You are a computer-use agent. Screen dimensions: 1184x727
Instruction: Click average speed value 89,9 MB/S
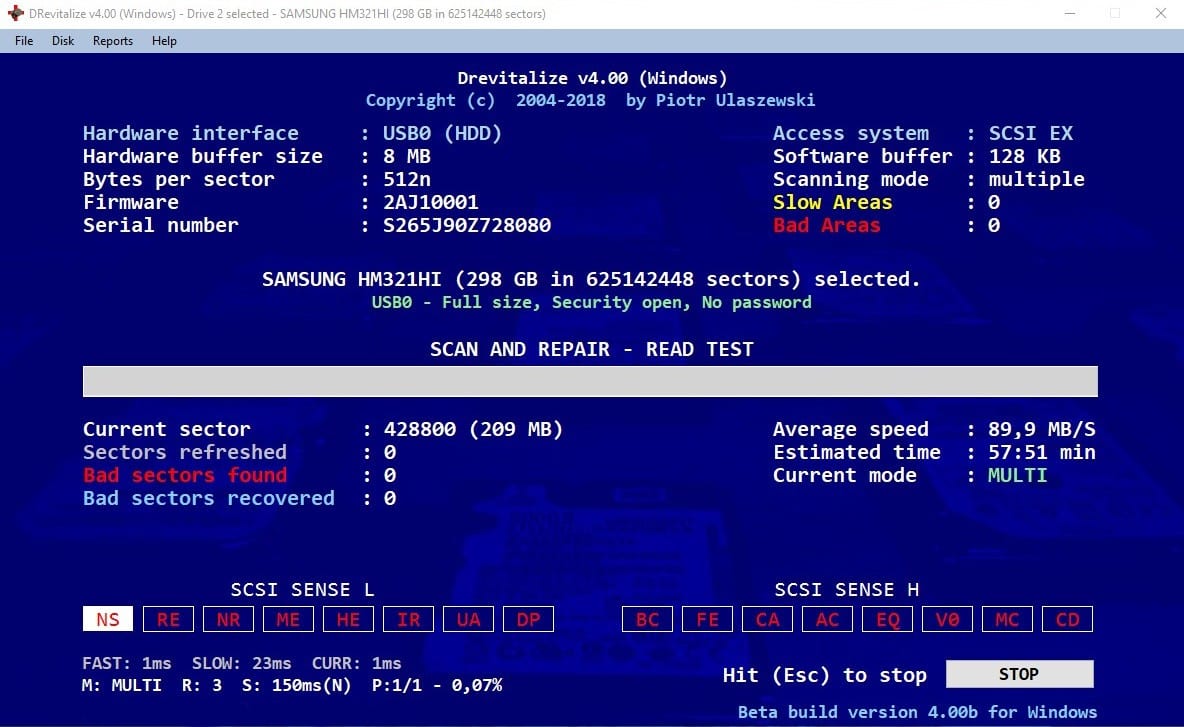(x=1041, y=429)
